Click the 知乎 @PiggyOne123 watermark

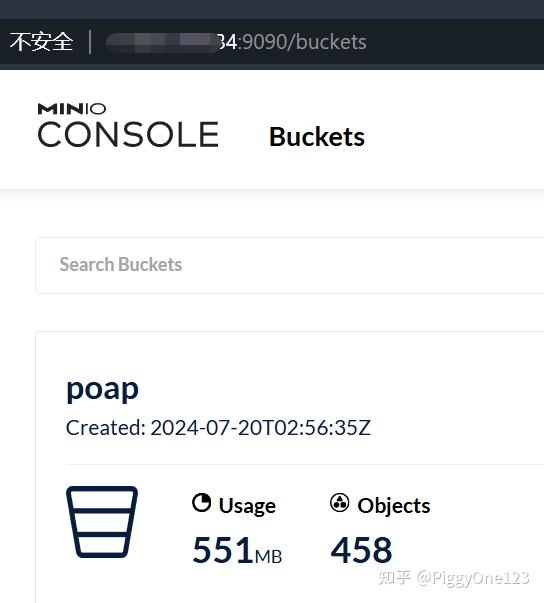[454, 578]
